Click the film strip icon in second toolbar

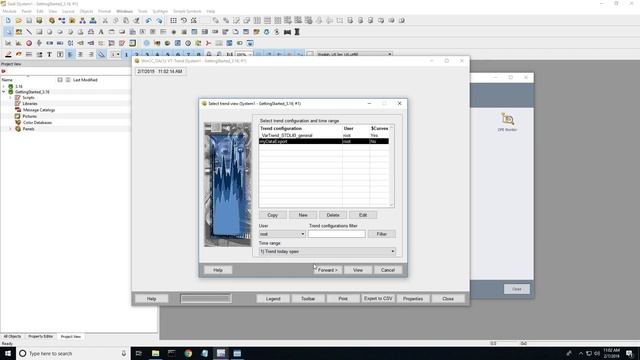(x=287, y=32)
